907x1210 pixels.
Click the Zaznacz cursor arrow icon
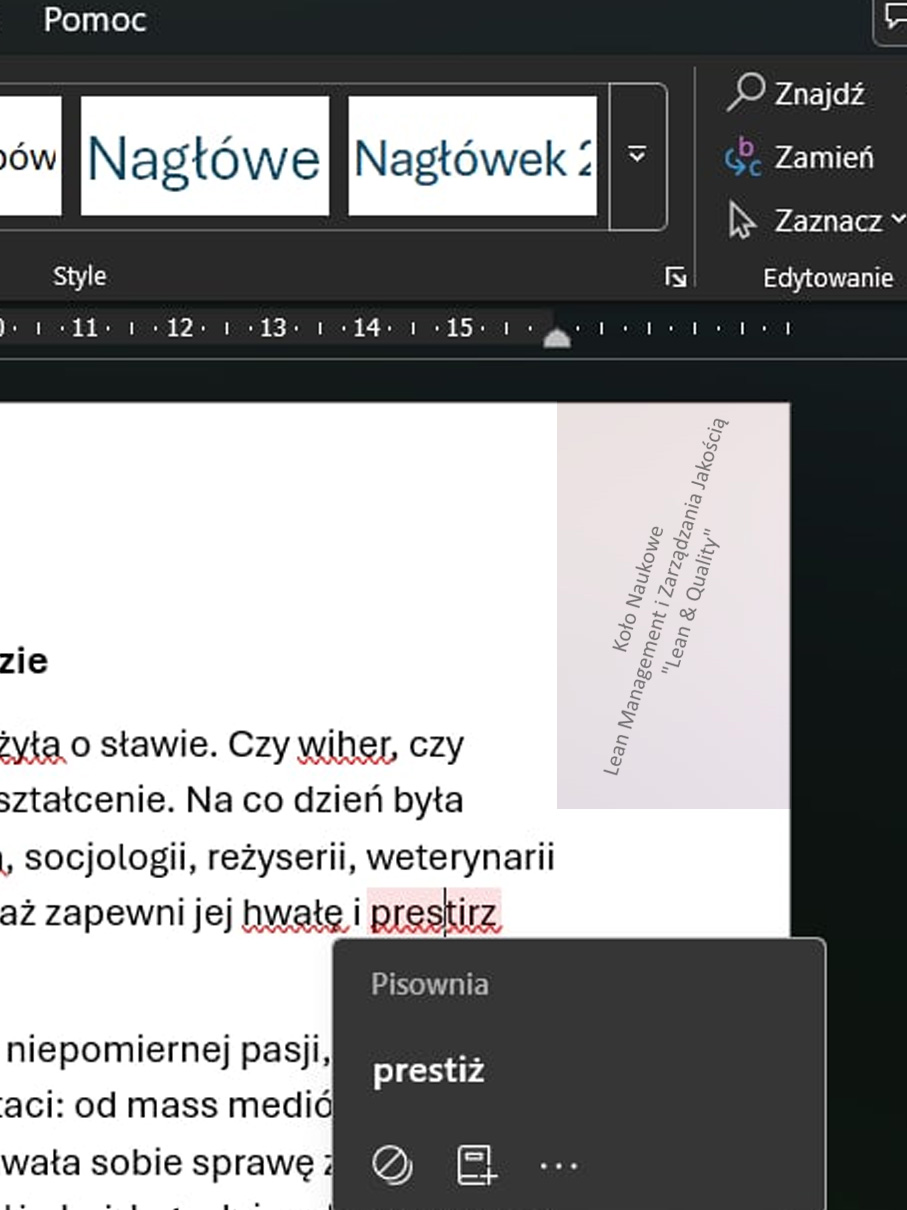(x=741, y=221)
